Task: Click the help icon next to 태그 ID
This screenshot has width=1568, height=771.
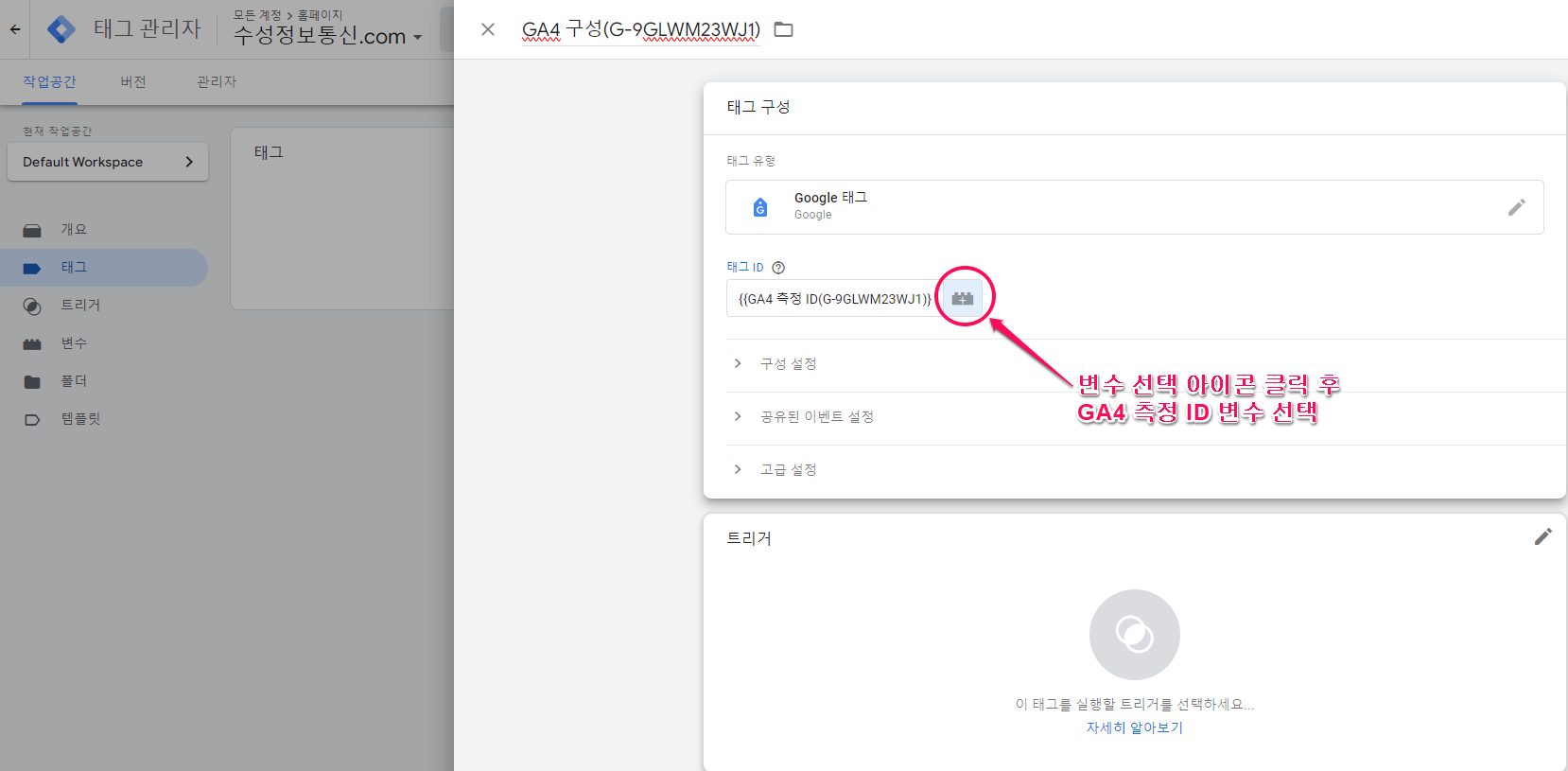Action: pos(778,268)
